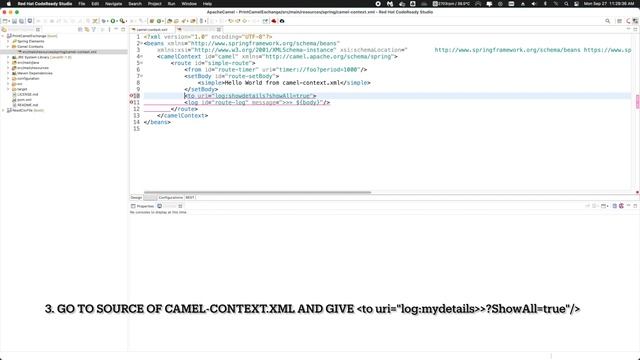This screenshot has height=360, width=640.
Task: Expand the Spring Elements node
Action: (x=8, y=41)
